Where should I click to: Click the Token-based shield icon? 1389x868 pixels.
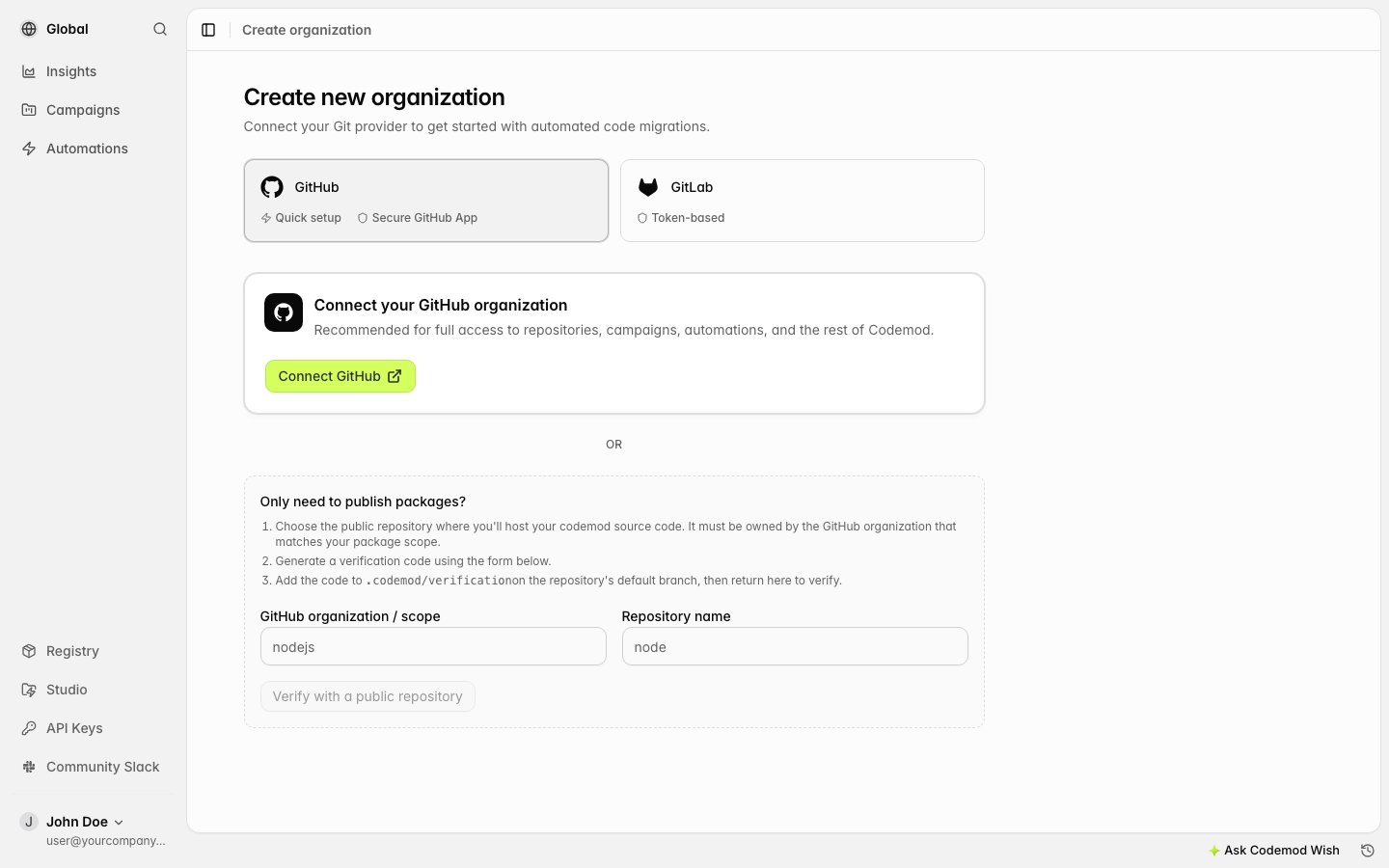click(642, 218)
